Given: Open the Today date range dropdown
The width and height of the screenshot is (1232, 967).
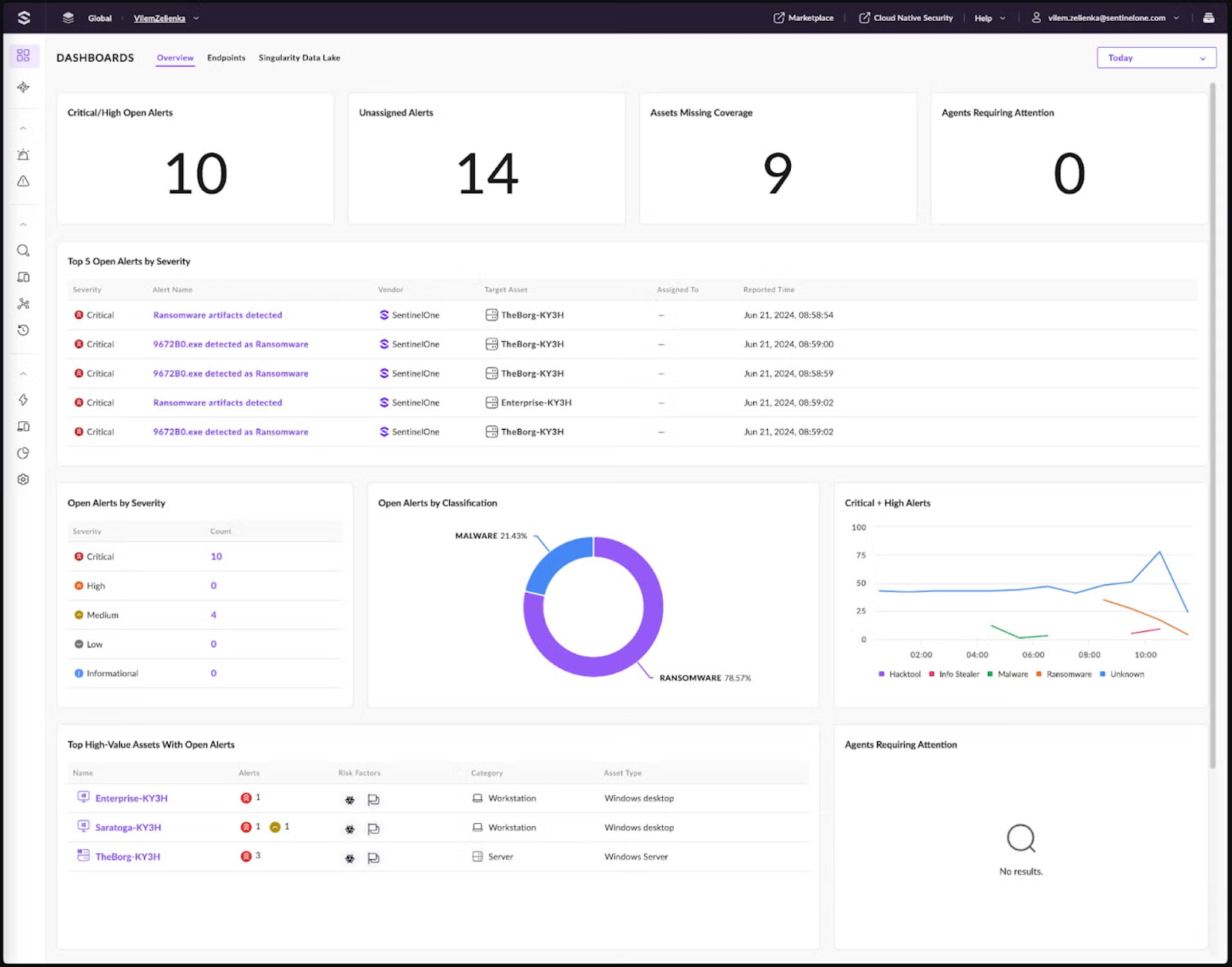Looking at the screenshot, I should tap(1155, 57).
